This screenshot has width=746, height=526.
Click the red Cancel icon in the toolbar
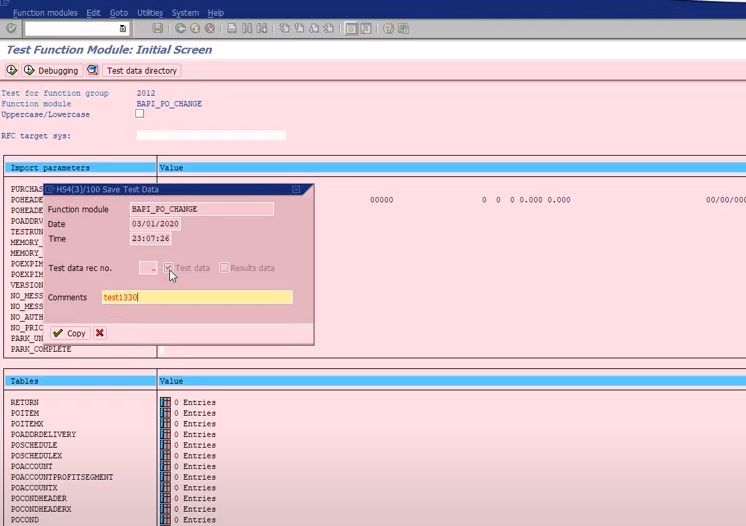(x=209, y=29)
